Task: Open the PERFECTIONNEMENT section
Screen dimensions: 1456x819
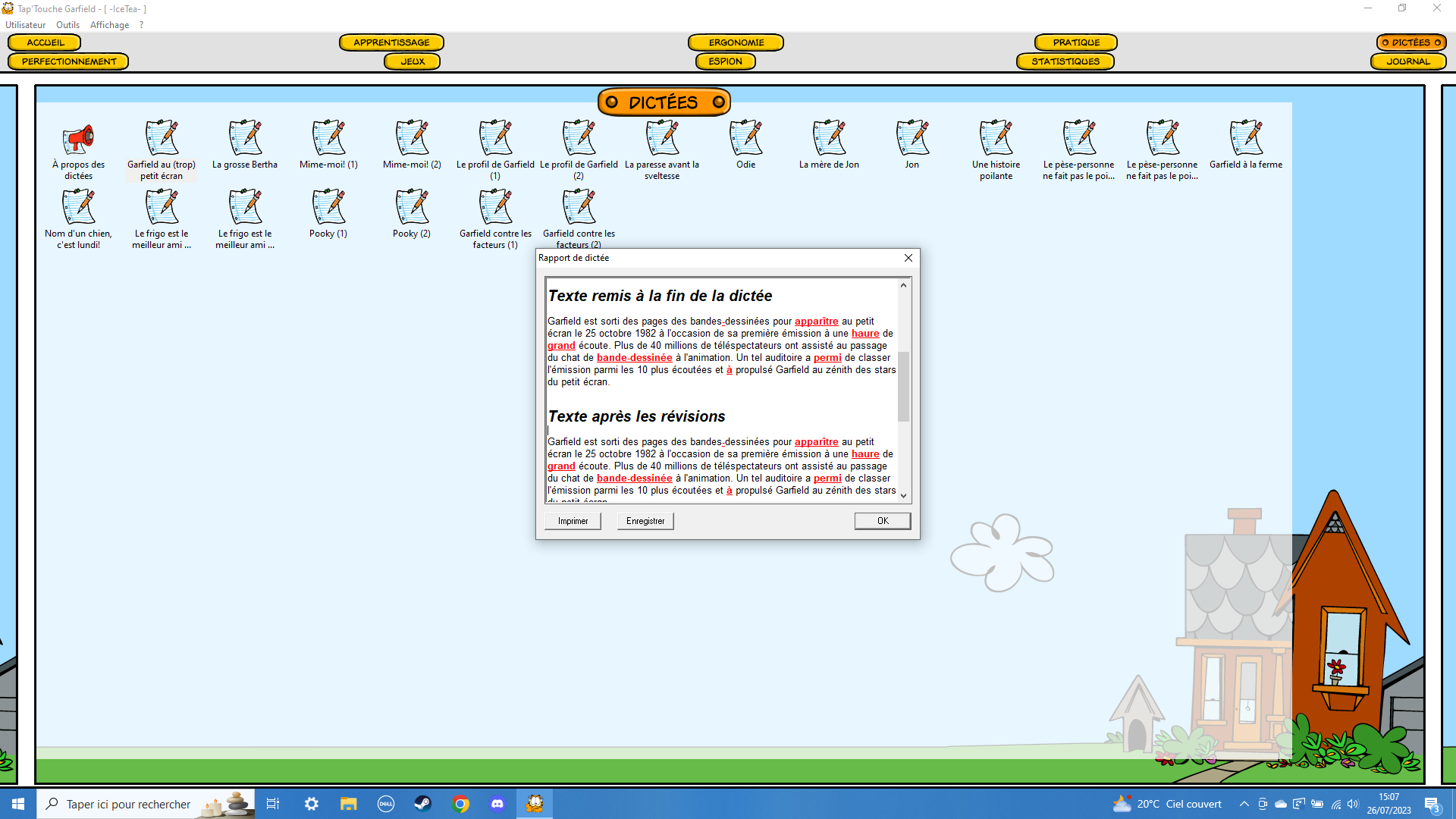Action: (68, 61)
